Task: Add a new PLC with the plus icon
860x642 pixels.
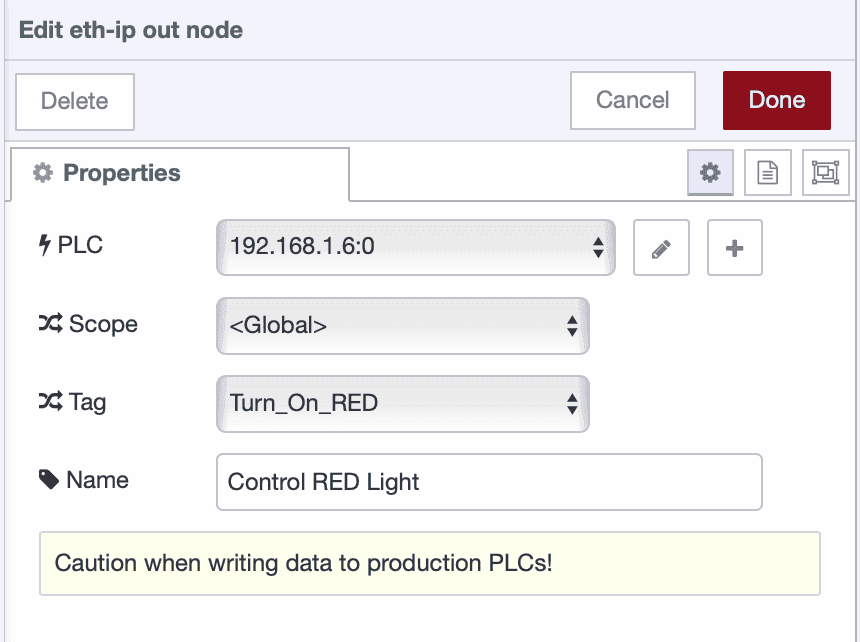Action: click(734, 247)
